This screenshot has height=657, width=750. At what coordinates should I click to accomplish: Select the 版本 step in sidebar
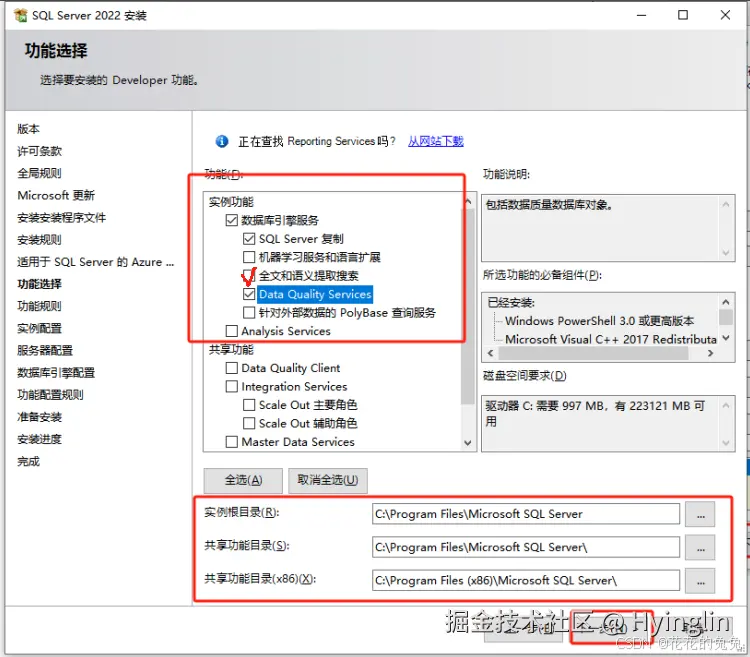(x=29, y=129)
